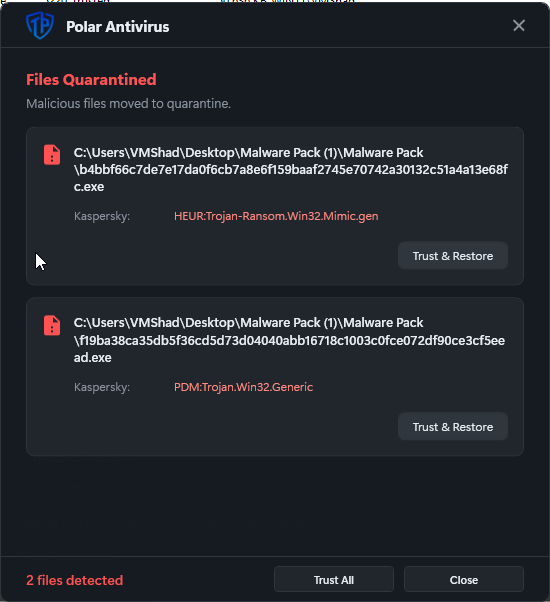This screenshot has width=550, height=602.
Task: Click the Trust All button
Action: pos(334,579)
